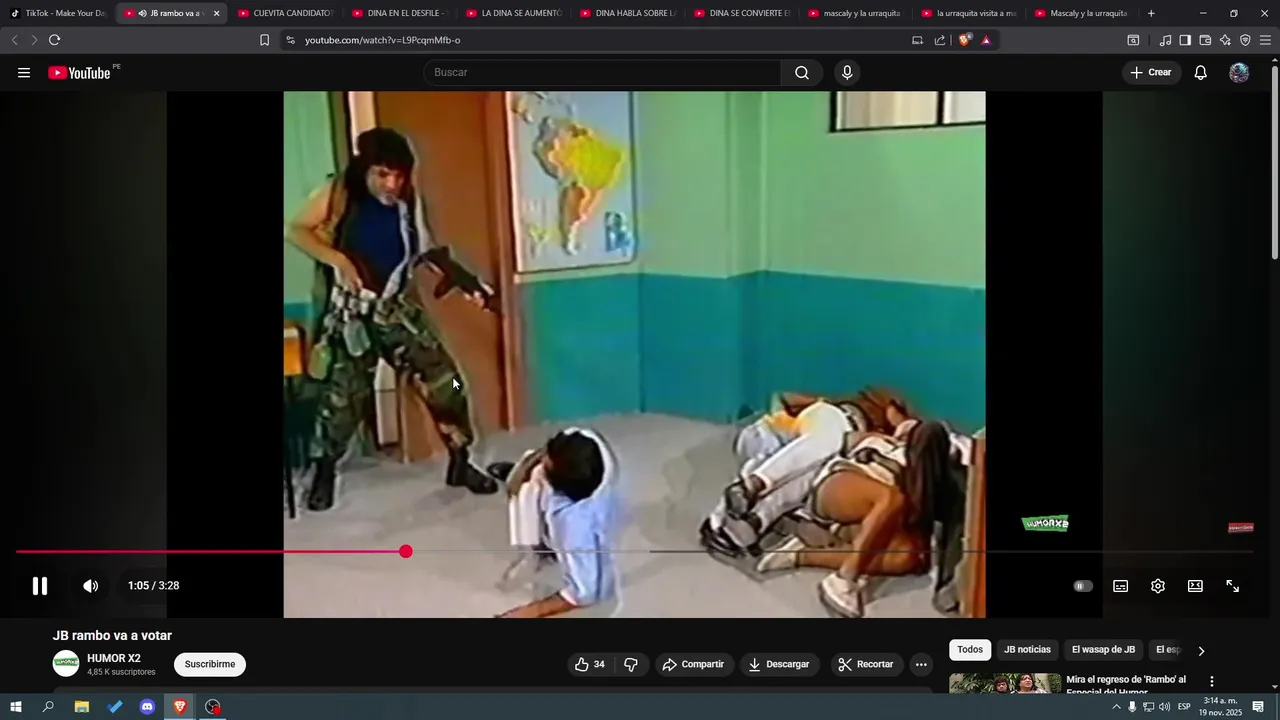Switch to TikTok browser tab

click(x=58, y=13)
